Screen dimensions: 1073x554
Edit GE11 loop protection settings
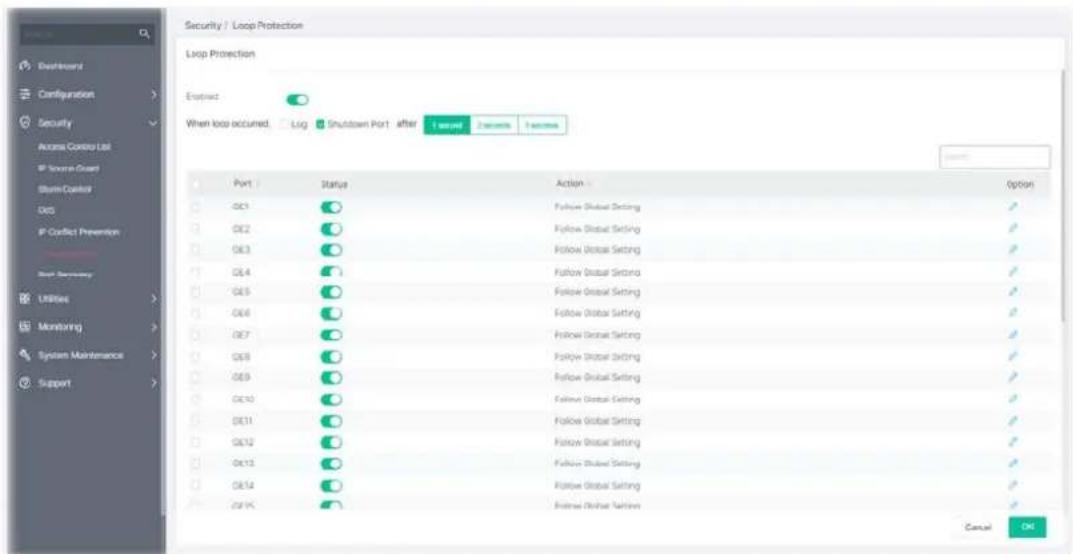pyautogui.click(x=1013, y=421)
